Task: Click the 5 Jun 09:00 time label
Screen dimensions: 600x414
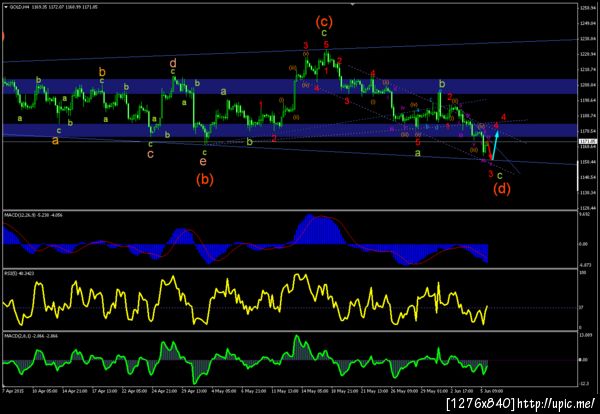Action: 492,391
